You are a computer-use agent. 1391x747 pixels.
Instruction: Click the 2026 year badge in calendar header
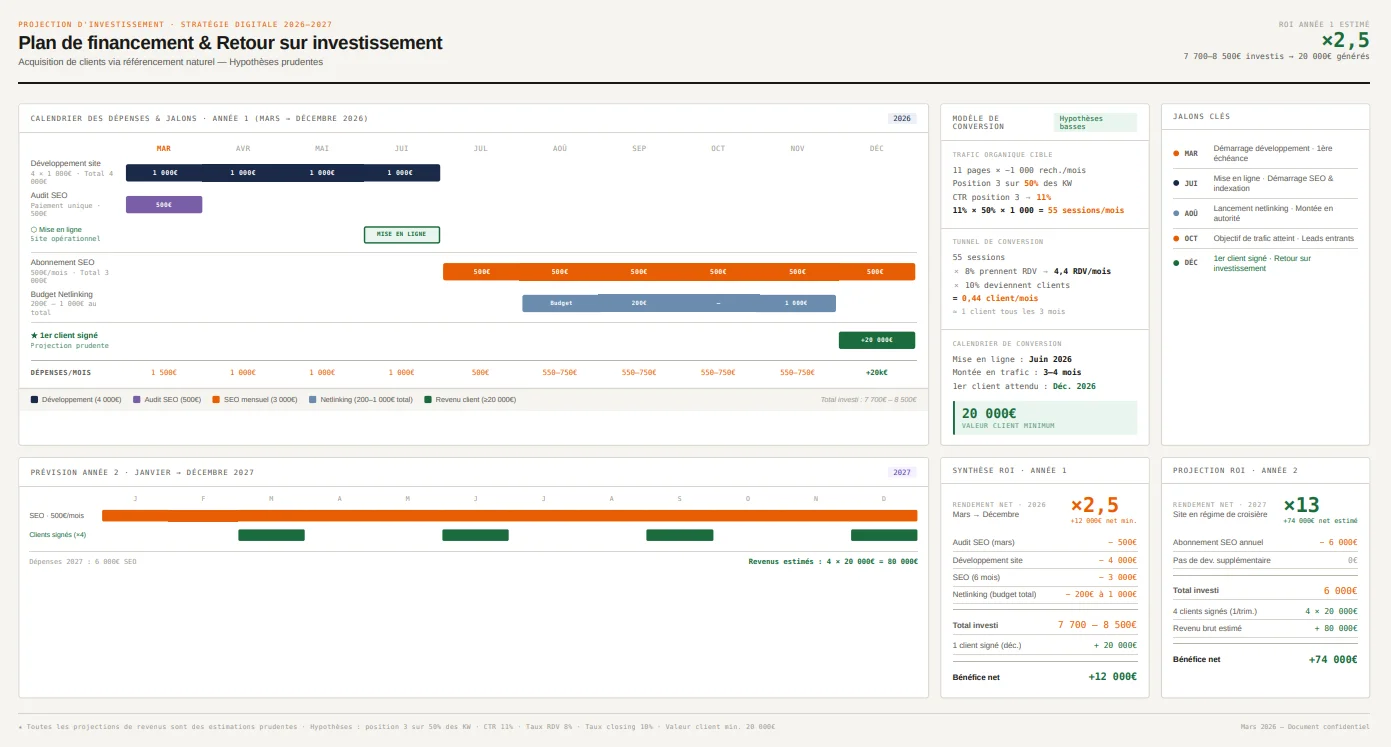click(x=902, y=118)
